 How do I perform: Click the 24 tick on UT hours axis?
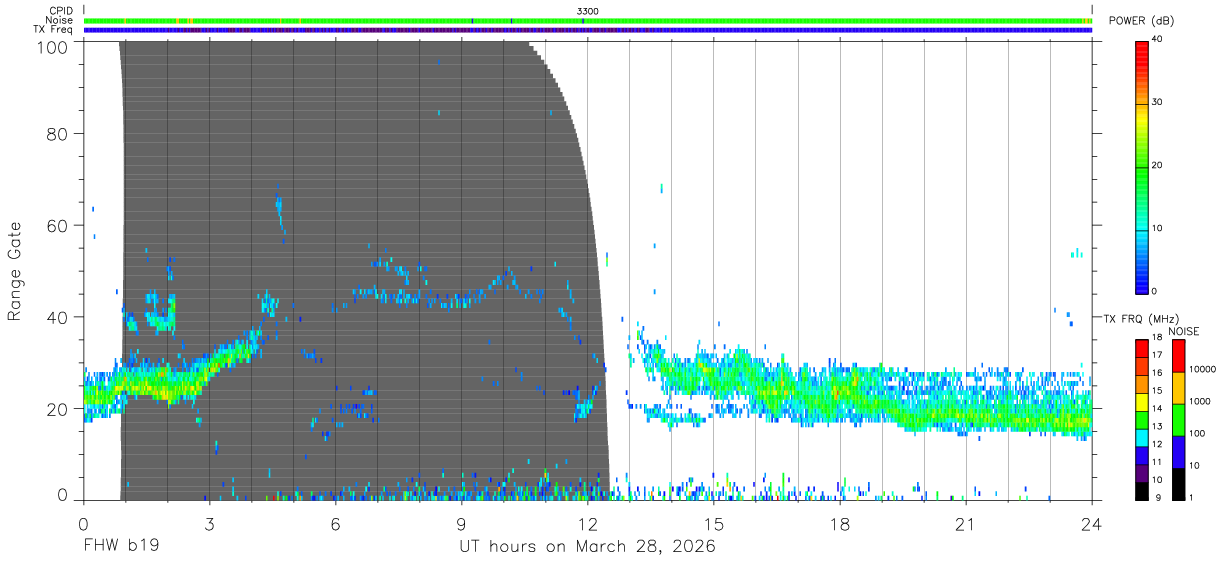[1092, 524]
